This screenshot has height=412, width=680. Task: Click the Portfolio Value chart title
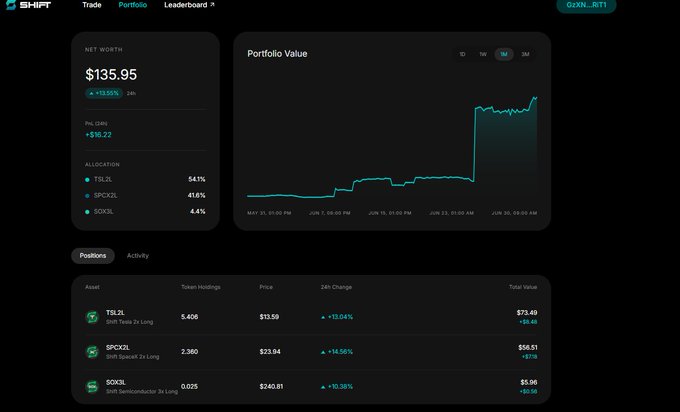pyautogui.click(x=277, y=54)
